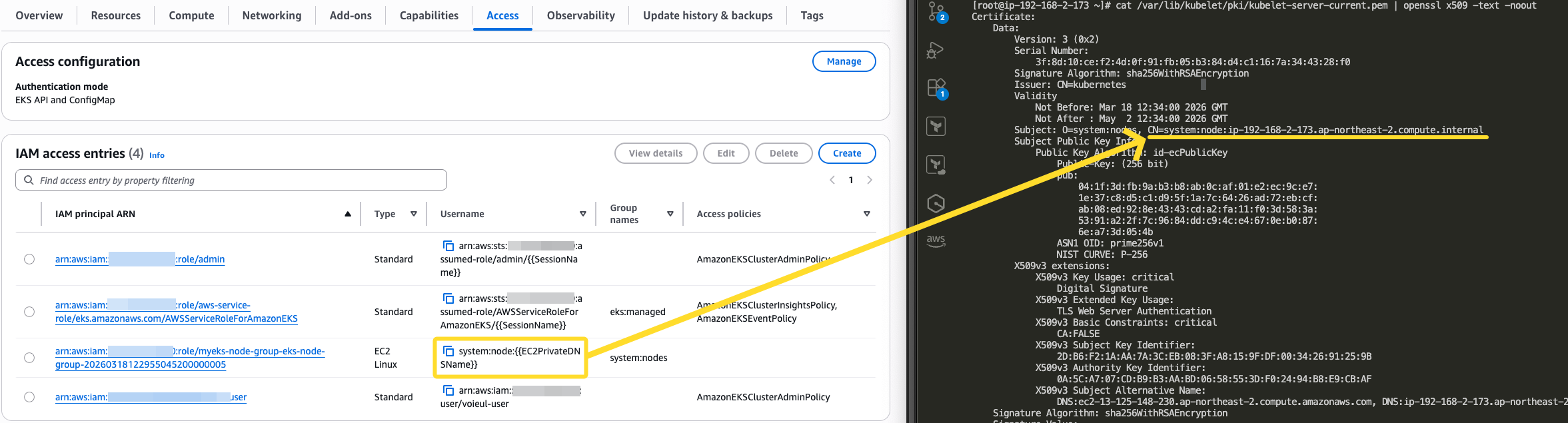The width and height of the screenshot is (1568, 423).
Task: Select the voieul-user entry radio button
Action: pos(29,397)
